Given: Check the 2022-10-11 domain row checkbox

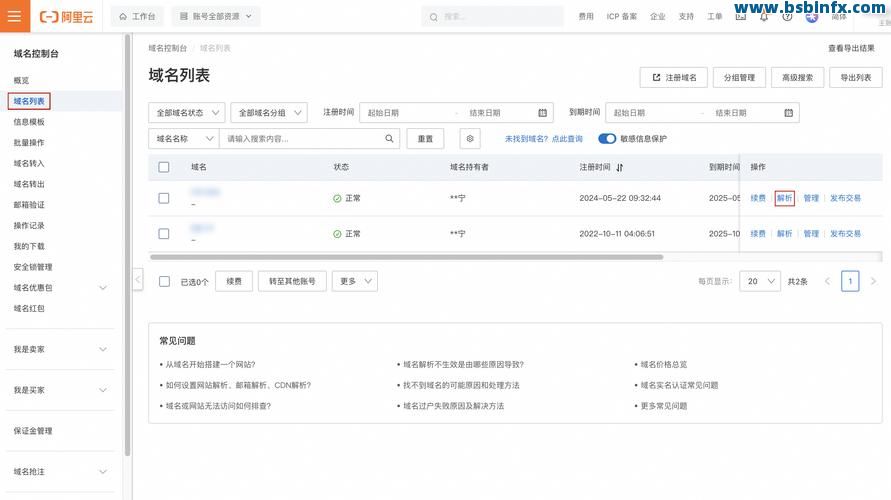Looking at the screenshot, I should 164,234.
